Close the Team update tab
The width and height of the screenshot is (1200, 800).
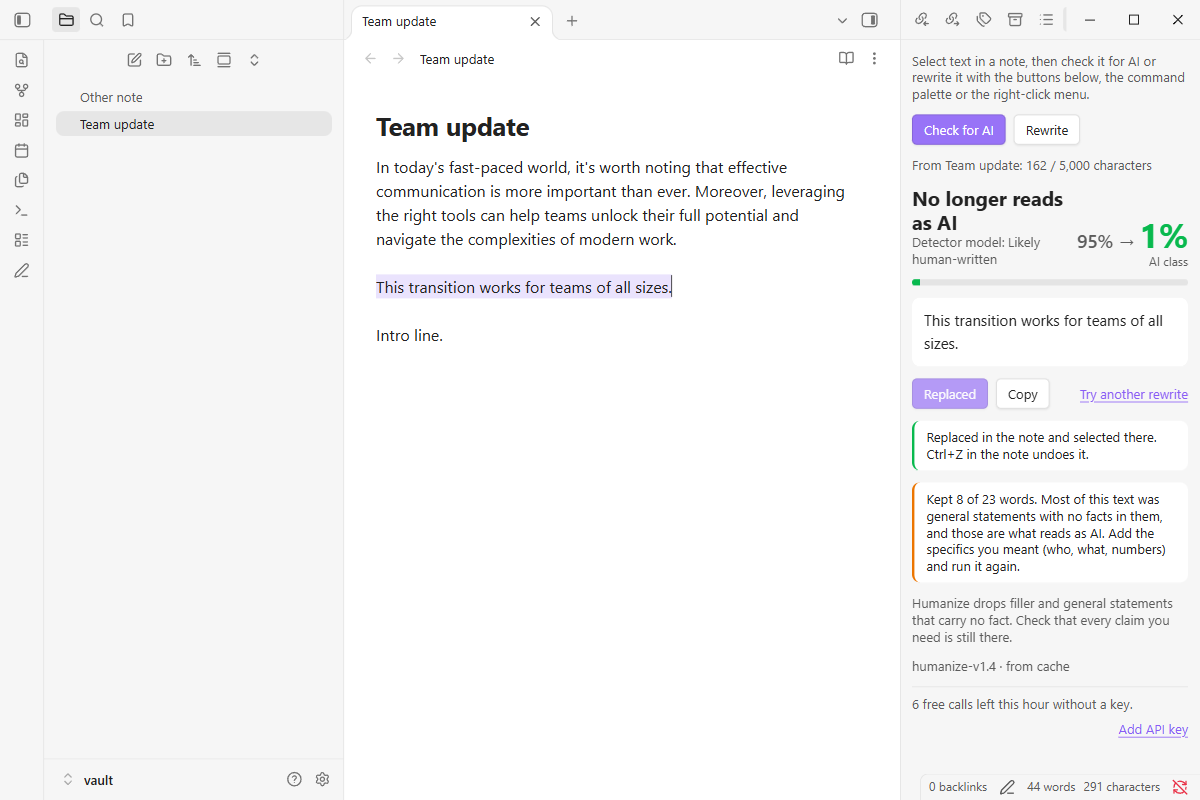pos(535,21)
